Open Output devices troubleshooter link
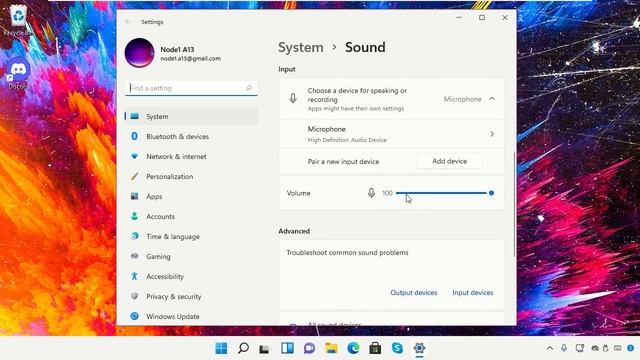The height and width of the screenshot is (360, 640). [413, 293]
